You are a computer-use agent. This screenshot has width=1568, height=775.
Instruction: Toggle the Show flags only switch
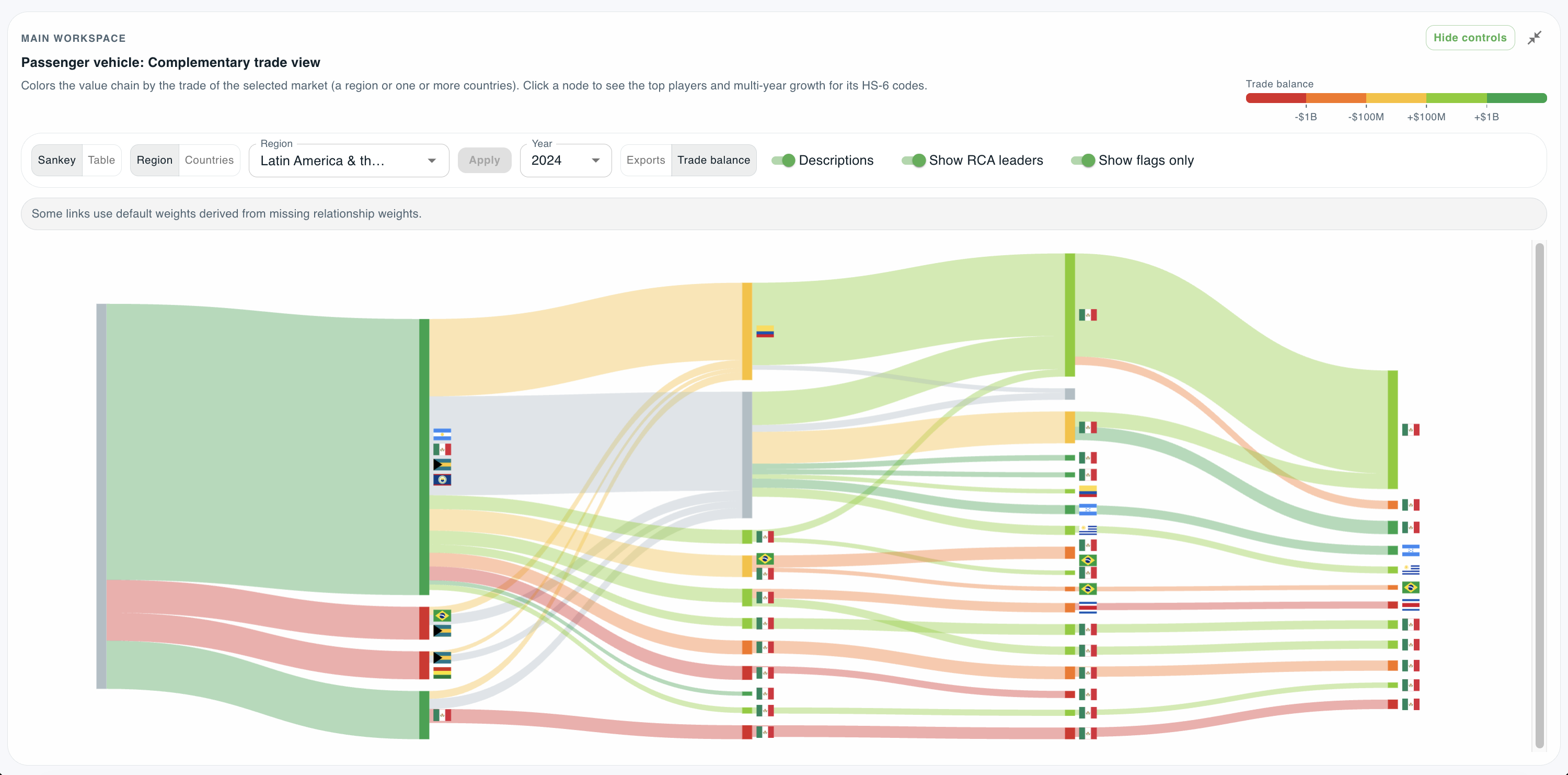(1083, 161)
